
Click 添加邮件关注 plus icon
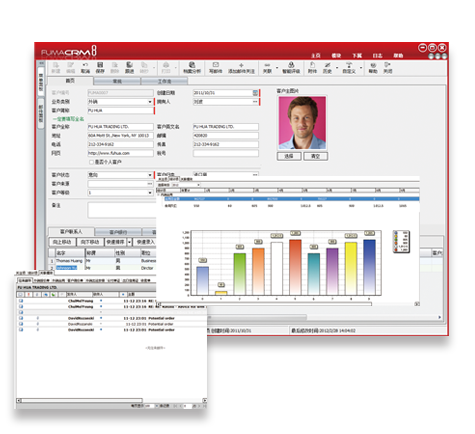(241, 68)
